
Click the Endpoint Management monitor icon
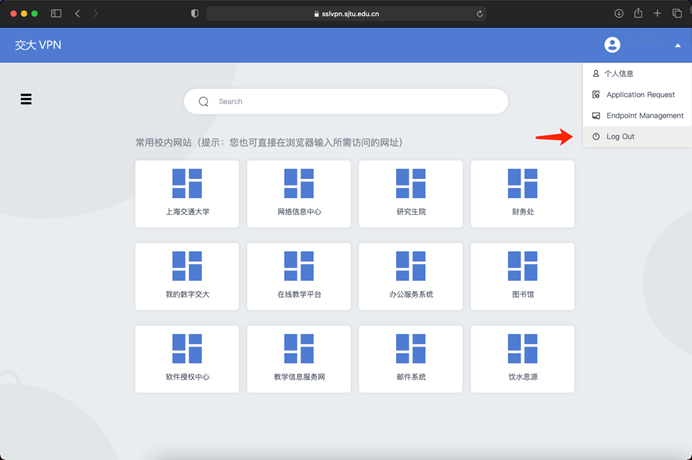(596, 116)
